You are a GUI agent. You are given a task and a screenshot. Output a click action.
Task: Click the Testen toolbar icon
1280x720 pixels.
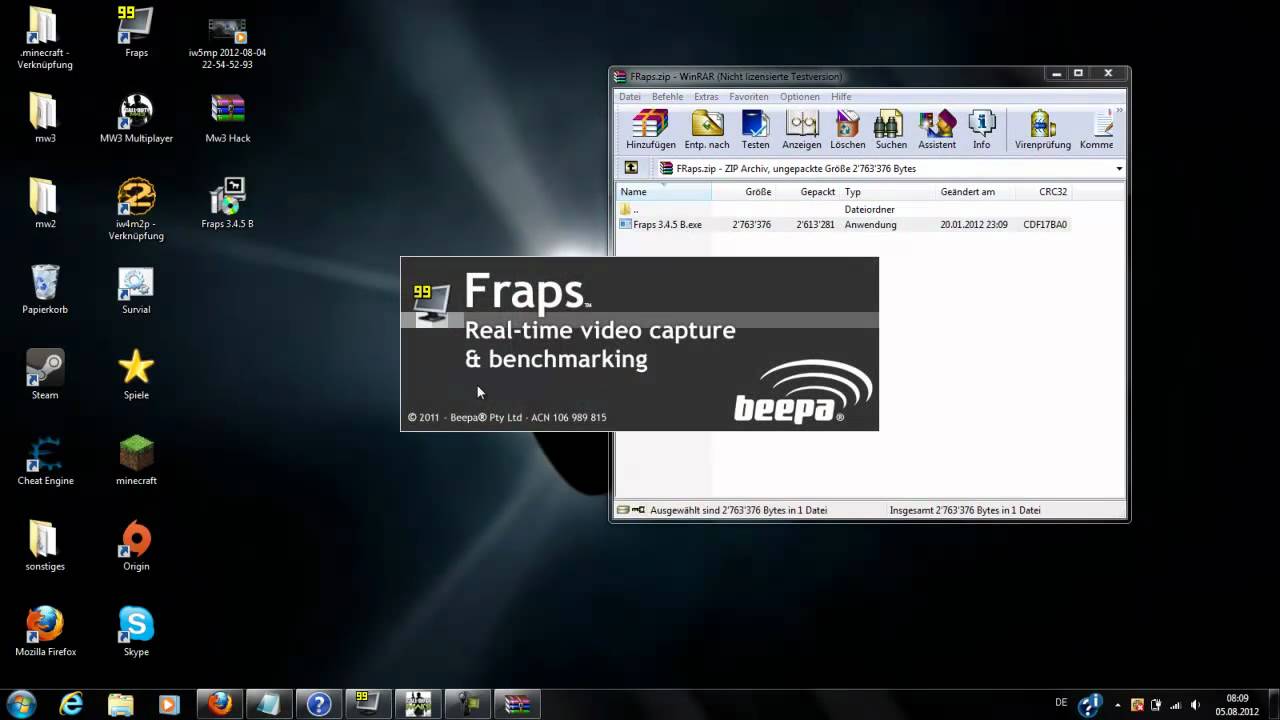coord(755,130)
